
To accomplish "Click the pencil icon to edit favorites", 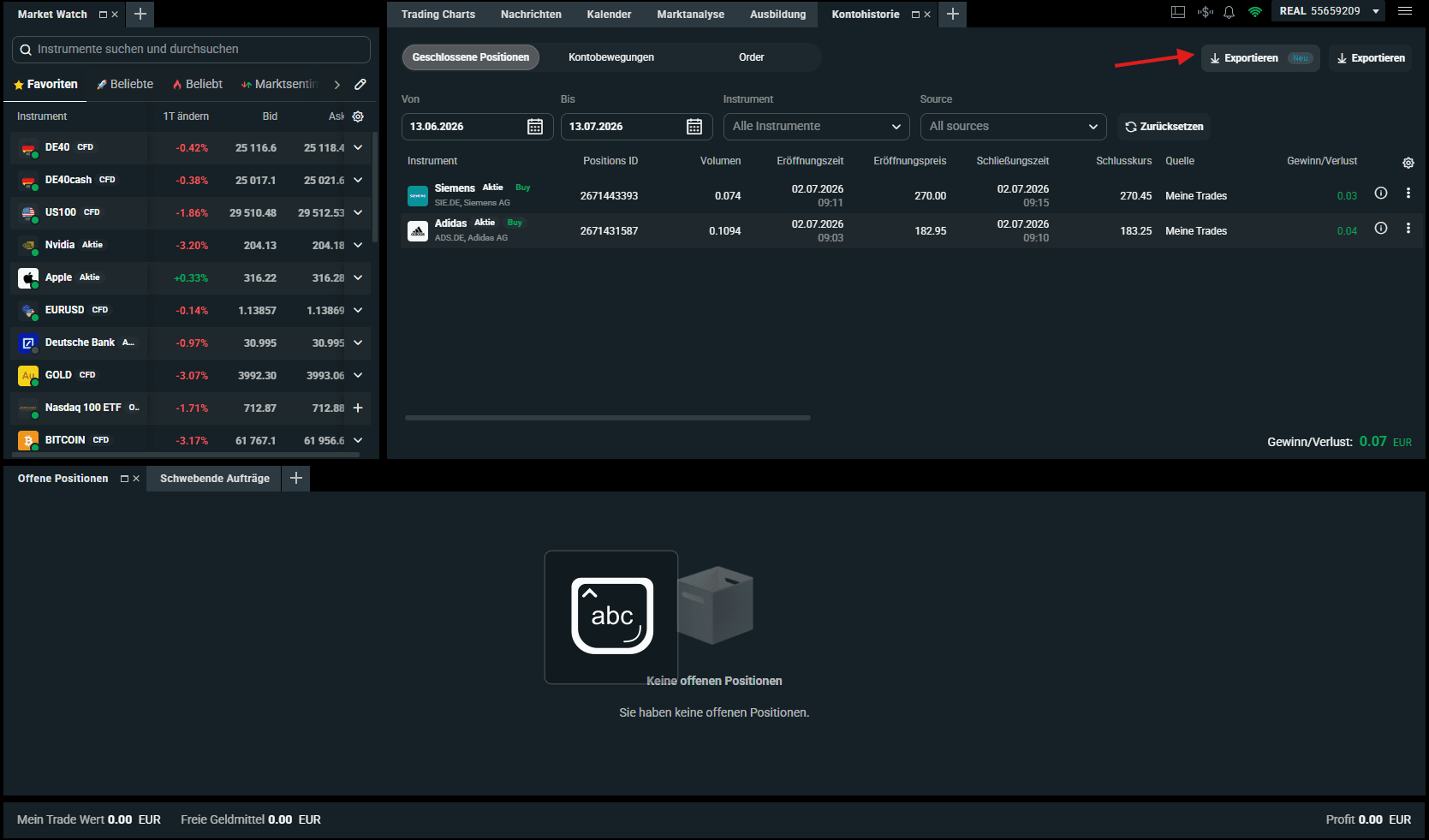I will click(x=360, y=84).
